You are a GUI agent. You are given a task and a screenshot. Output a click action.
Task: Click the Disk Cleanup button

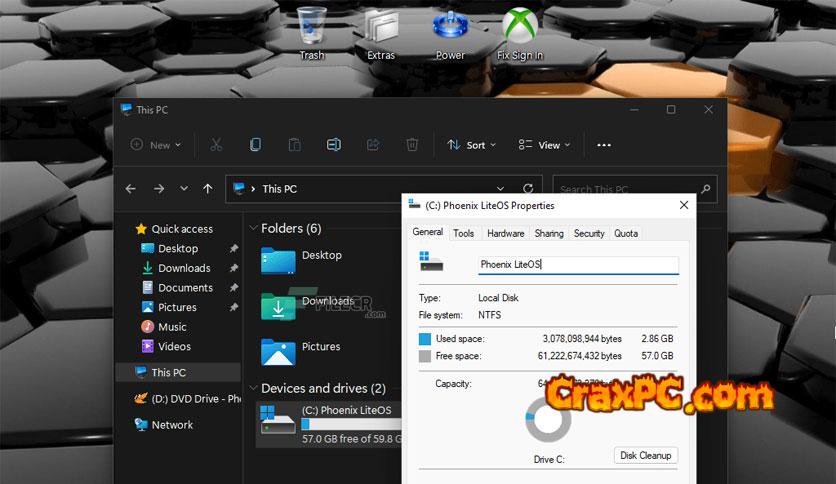645,455
